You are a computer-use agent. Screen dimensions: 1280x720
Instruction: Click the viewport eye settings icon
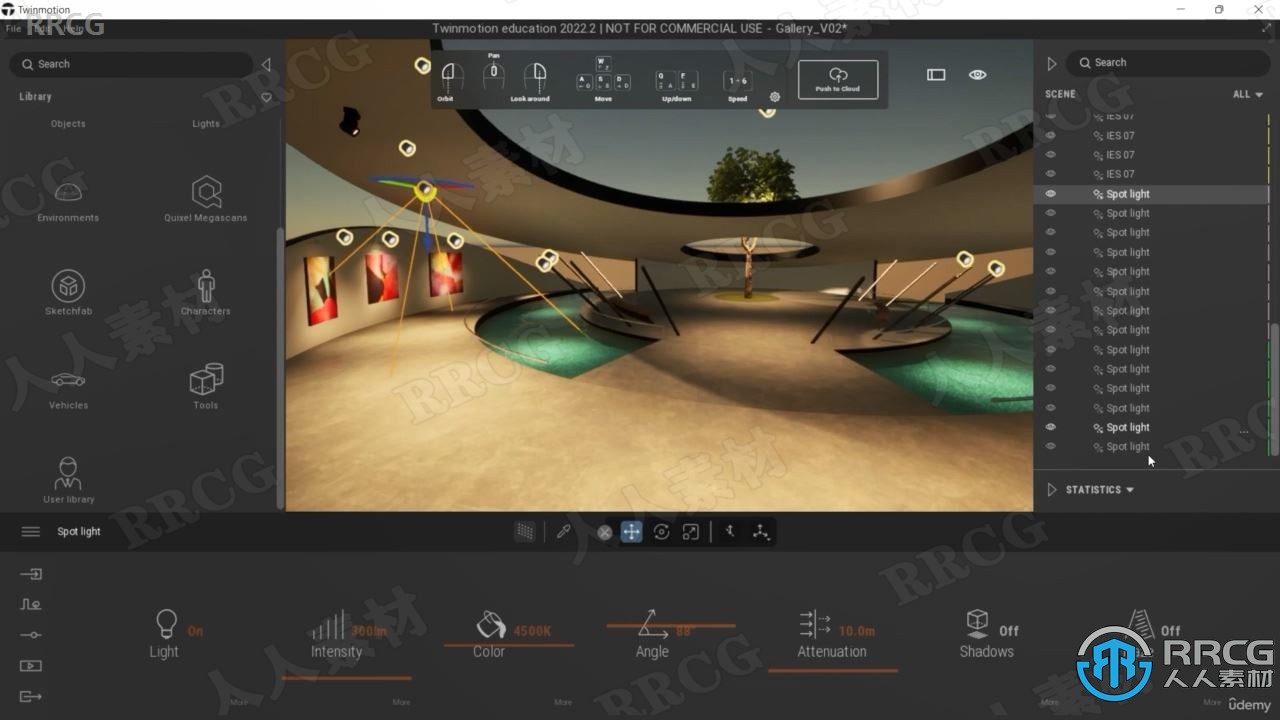pos(977,75)
